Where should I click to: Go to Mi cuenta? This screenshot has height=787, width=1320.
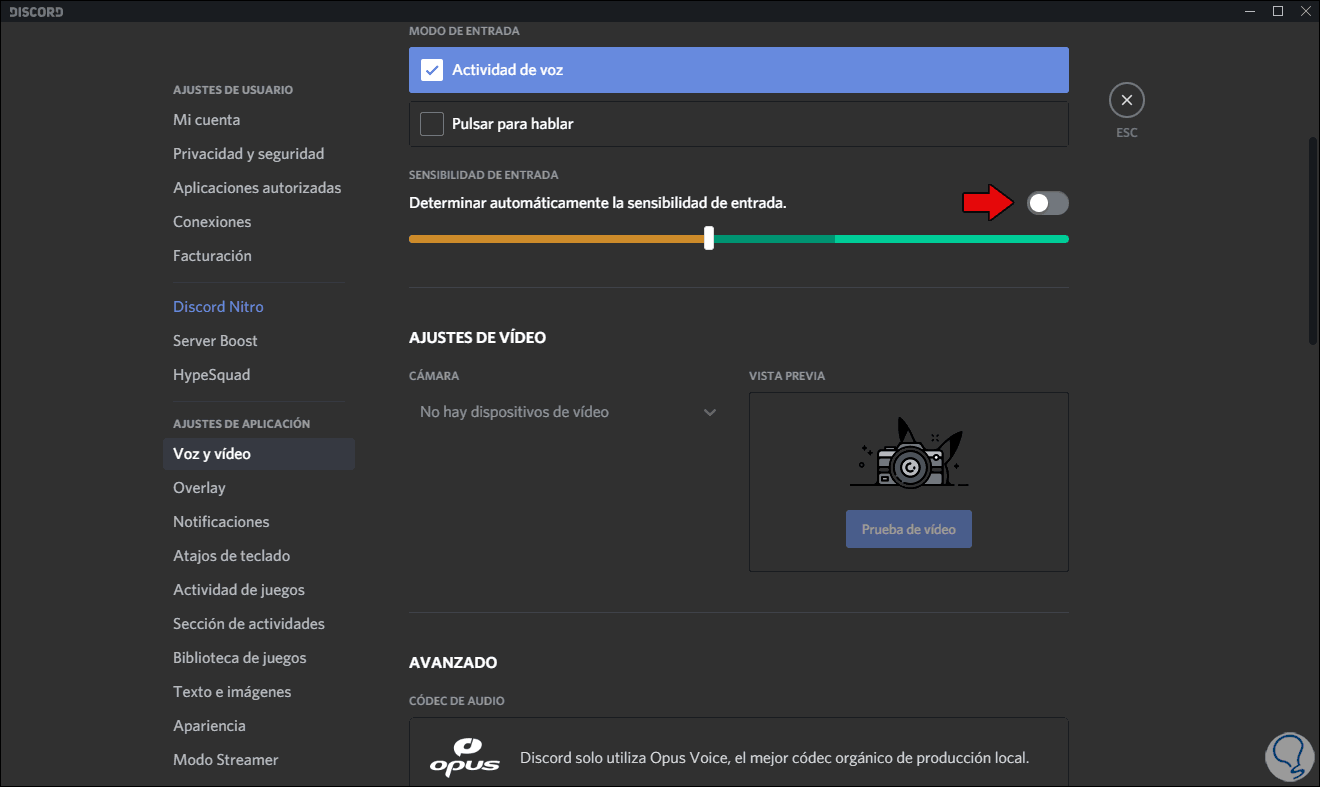click(206, 119)
